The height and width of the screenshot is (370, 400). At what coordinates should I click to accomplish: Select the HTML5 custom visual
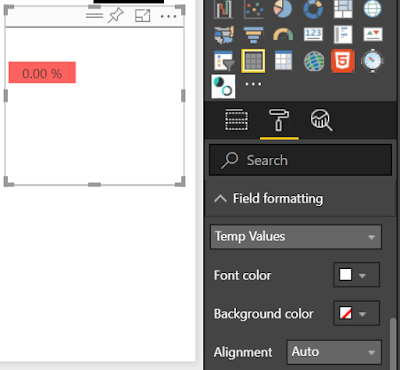(343, 61)
